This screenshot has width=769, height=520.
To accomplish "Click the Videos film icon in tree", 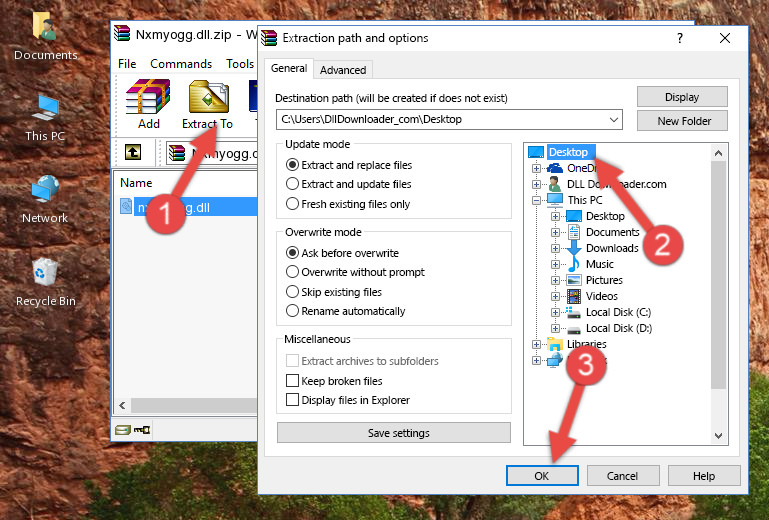I will [574, 296].
